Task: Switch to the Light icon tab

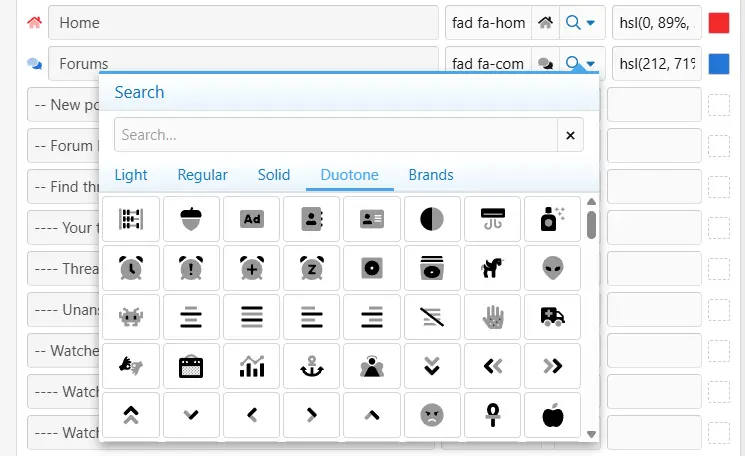Action: (131, 175)
